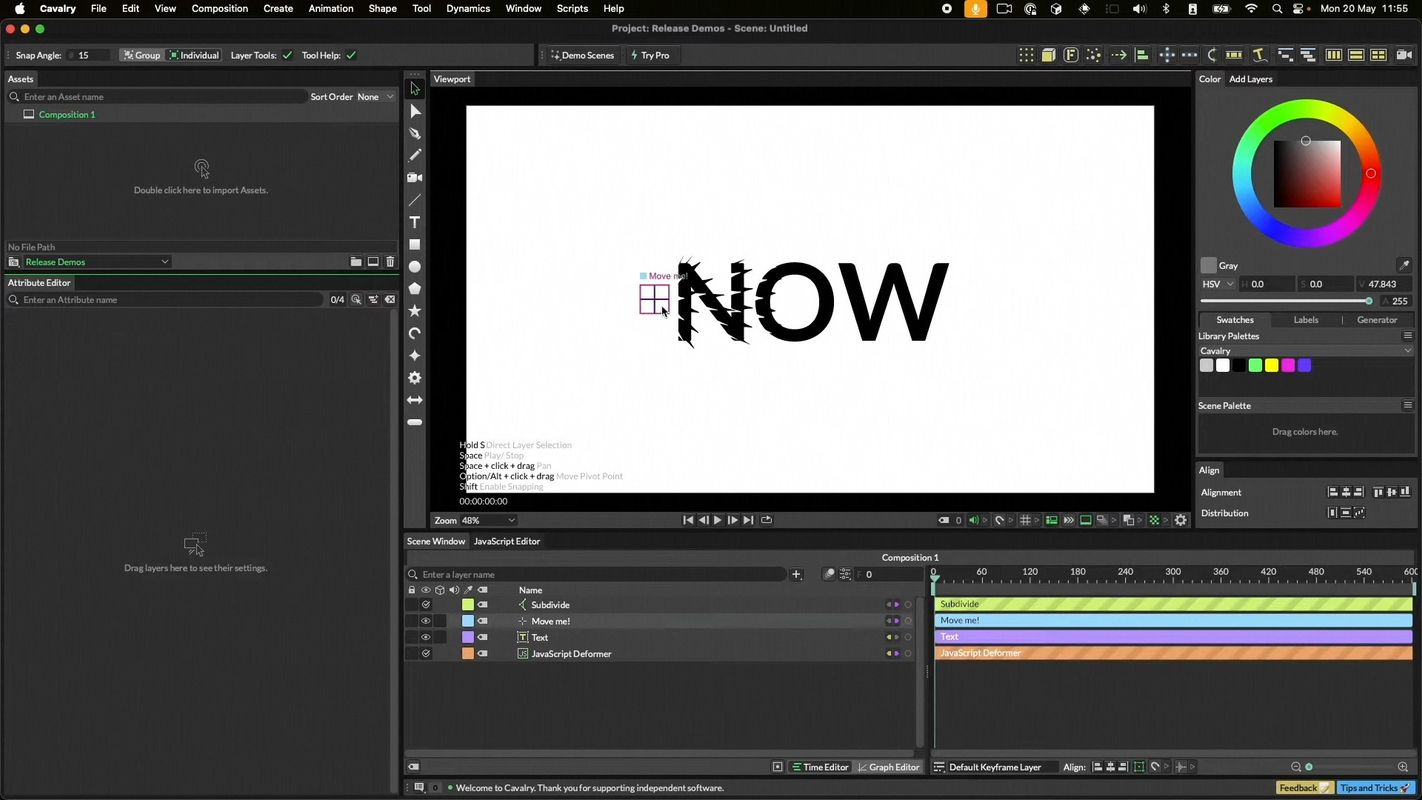The height and width of the screenshot is (800, 1422).
Task: Hide the Move me! layer
Action: [x=425, y=621]
